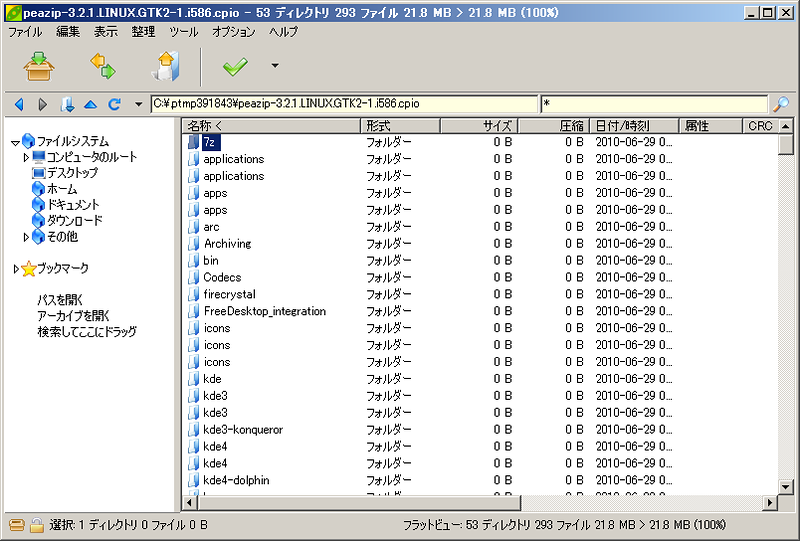Sort by the サイズ column header

click(480, 126)
